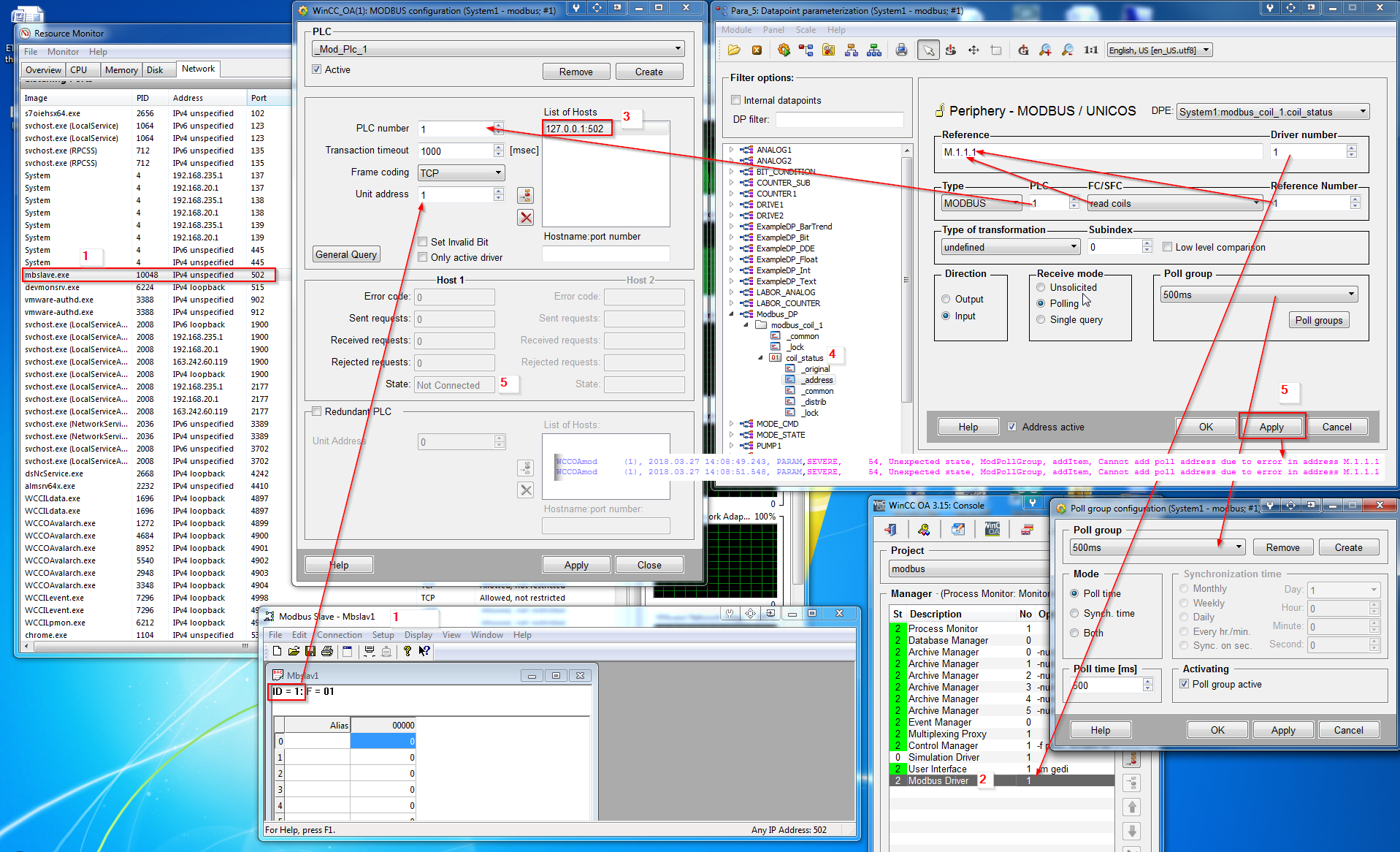Viewport: 1400px width, 852px height.
Task: Select the Output direction radio button
Action: 946,299
